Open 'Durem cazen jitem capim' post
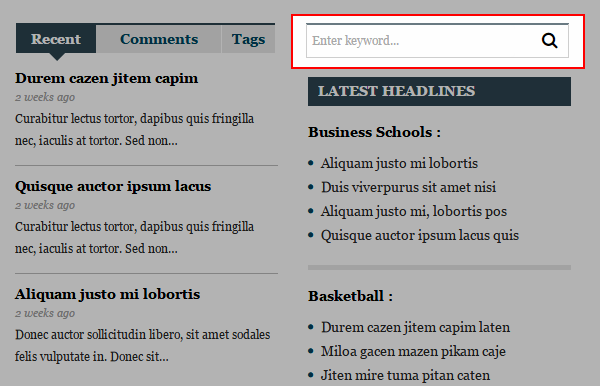 coord(106,78)
